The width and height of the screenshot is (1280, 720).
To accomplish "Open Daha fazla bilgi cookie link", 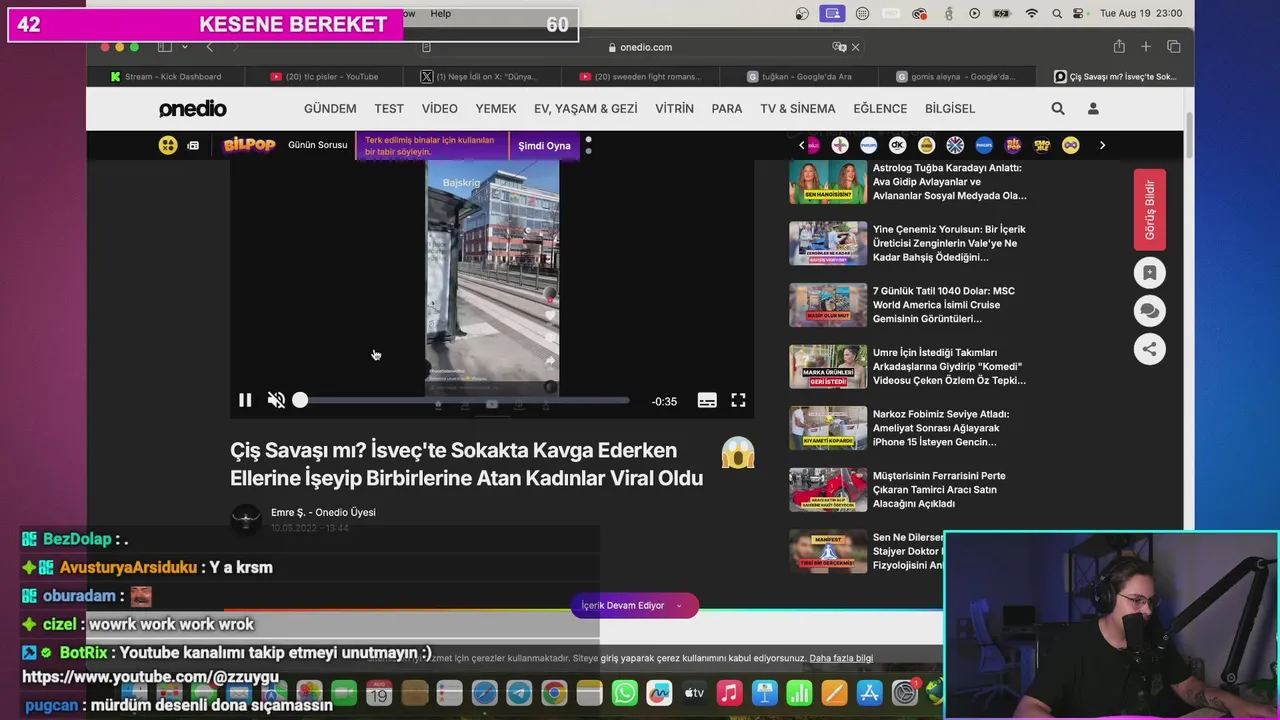I will point(841,658).
